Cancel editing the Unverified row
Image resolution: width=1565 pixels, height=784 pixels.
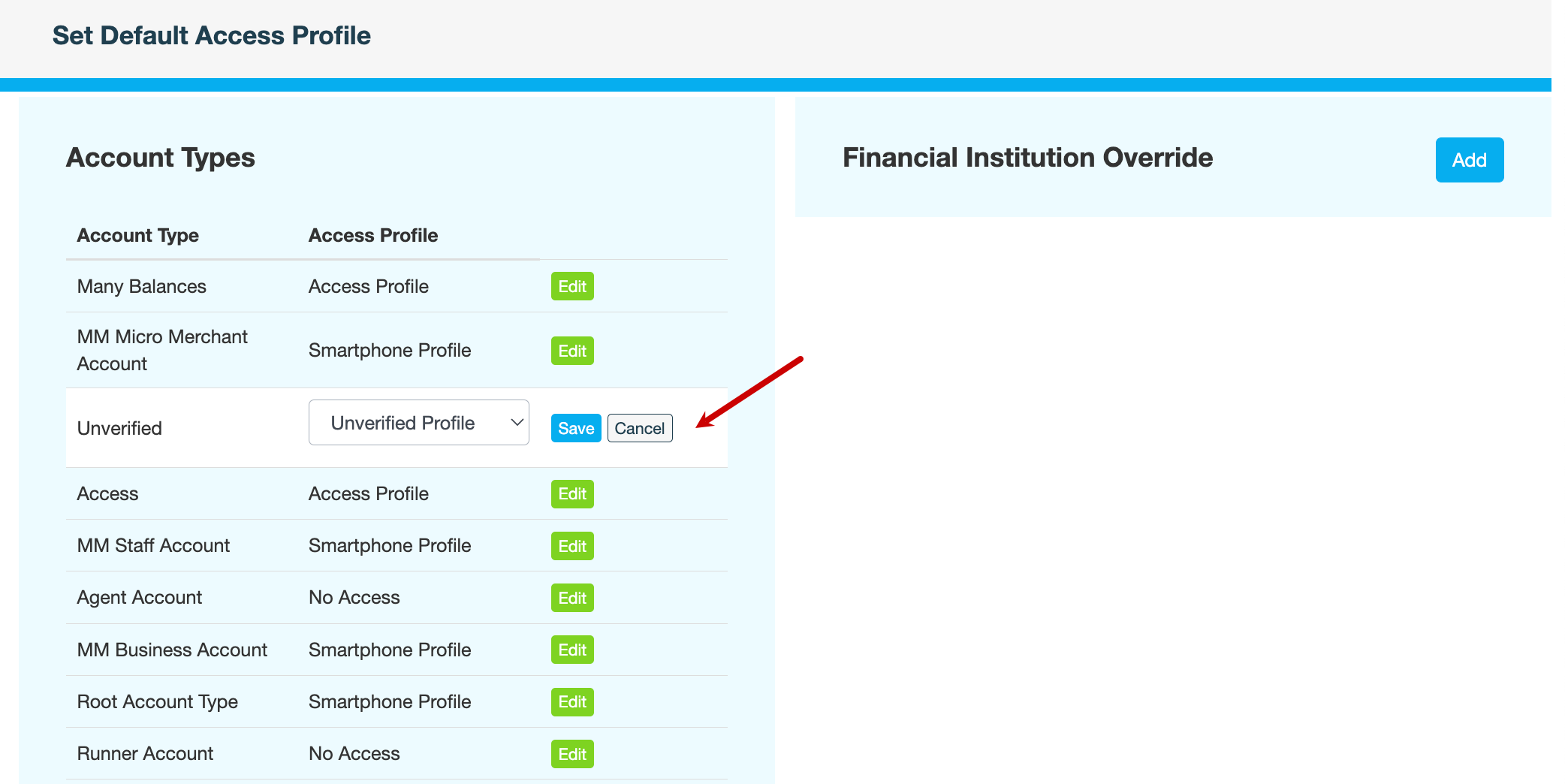pyautogui.click(x=639, y=428)
